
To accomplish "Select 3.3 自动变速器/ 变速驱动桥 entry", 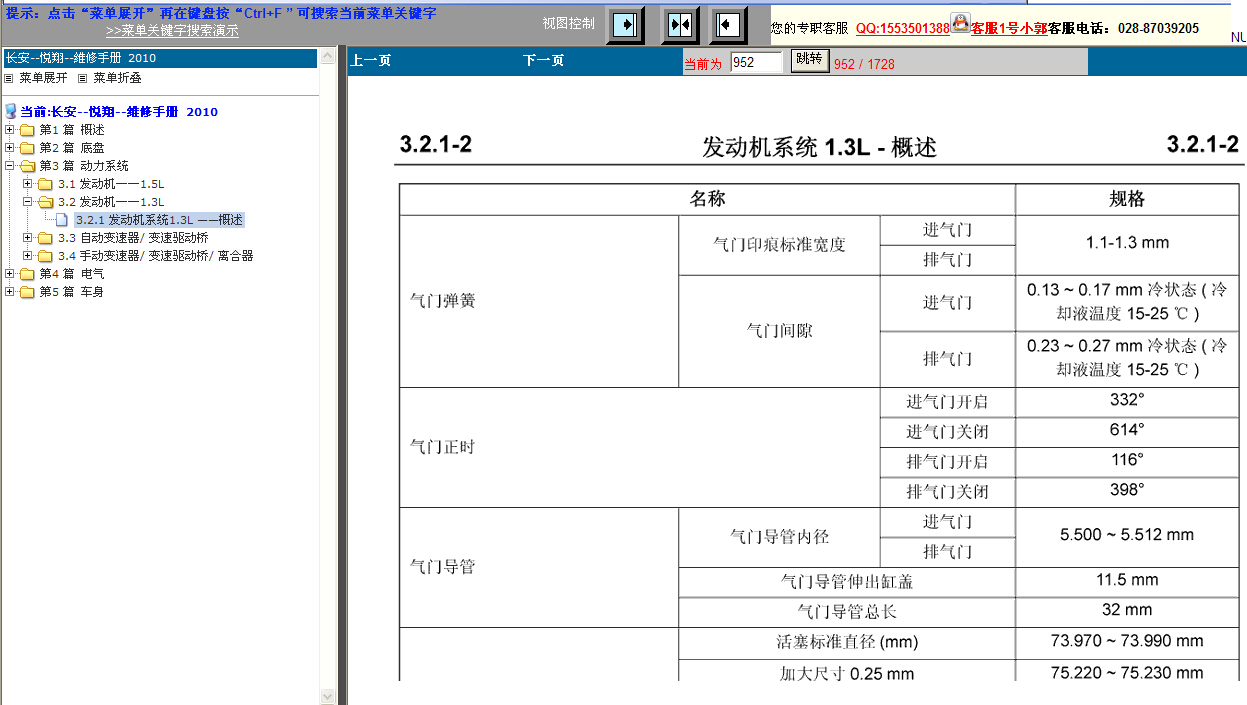I will [x=133, y=238].
